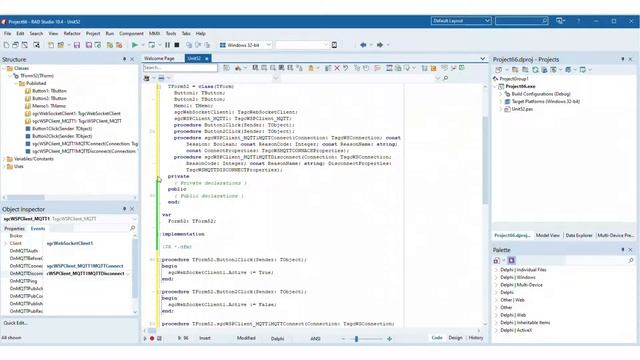Click the Object Inspector search magnifier

(132, 228)
